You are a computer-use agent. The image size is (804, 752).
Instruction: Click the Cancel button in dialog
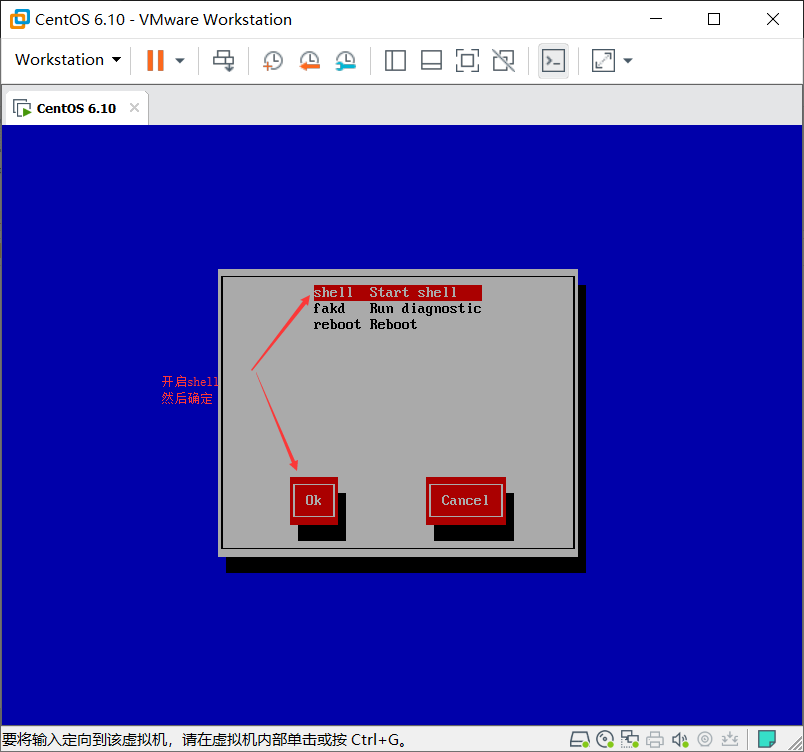[466, 501]
